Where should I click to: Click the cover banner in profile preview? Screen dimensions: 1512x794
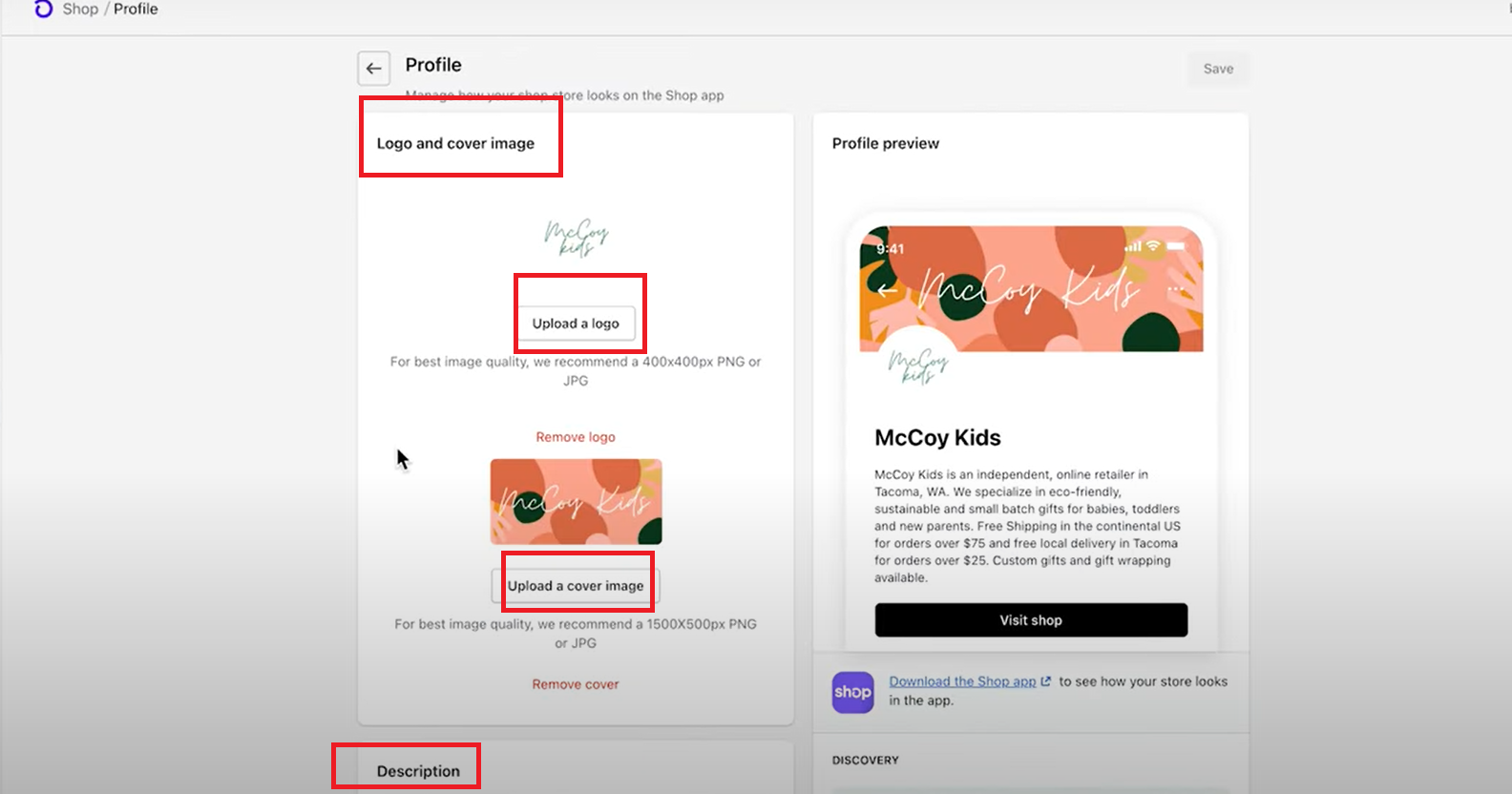click(1031, 289)
